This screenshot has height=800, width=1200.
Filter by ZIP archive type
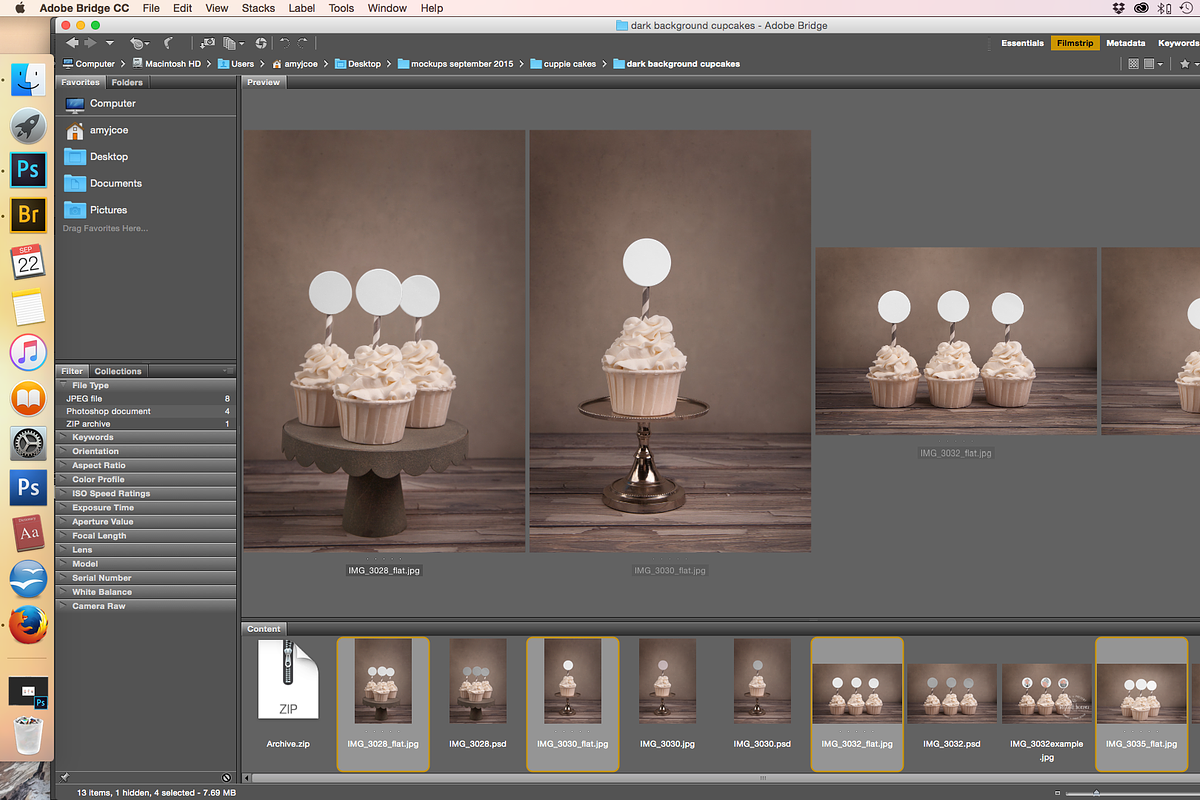coord(146,424)
